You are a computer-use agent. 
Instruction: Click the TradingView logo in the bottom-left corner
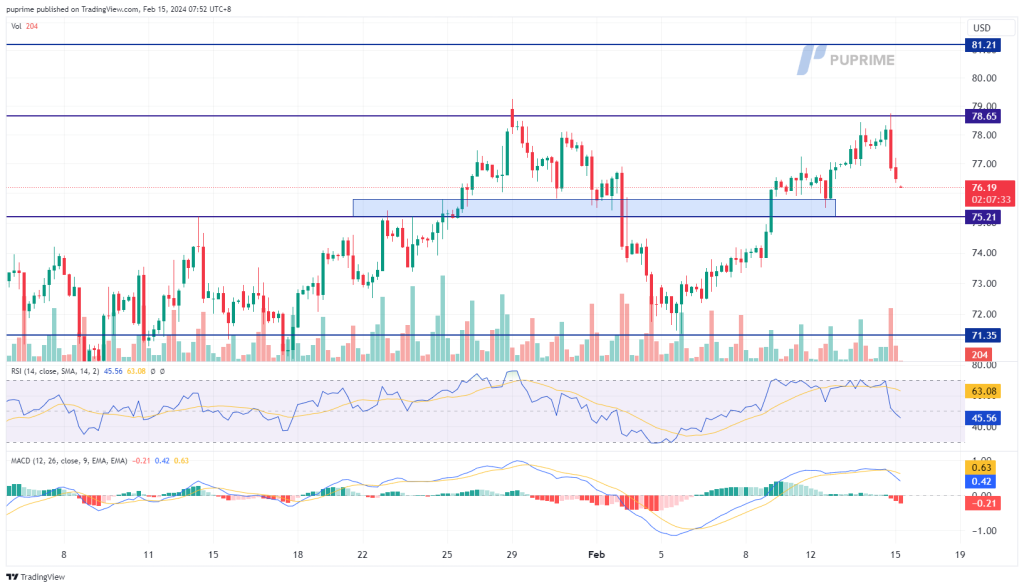[38, 577]
